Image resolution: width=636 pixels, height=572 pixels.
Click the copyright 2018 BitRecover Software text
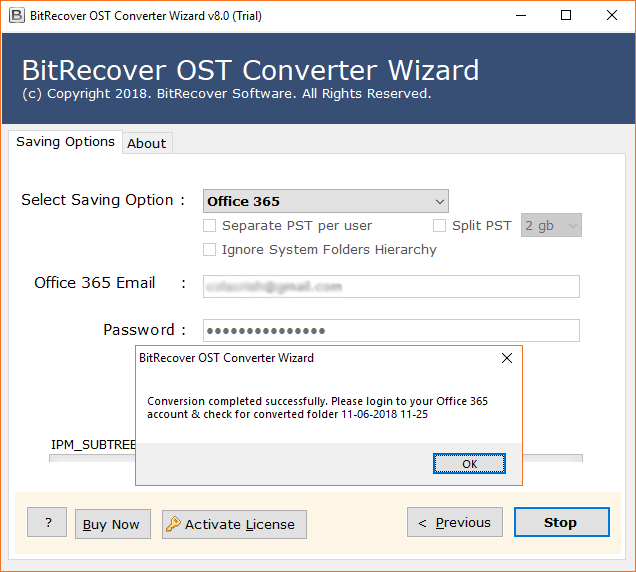[x=227, y=94]
